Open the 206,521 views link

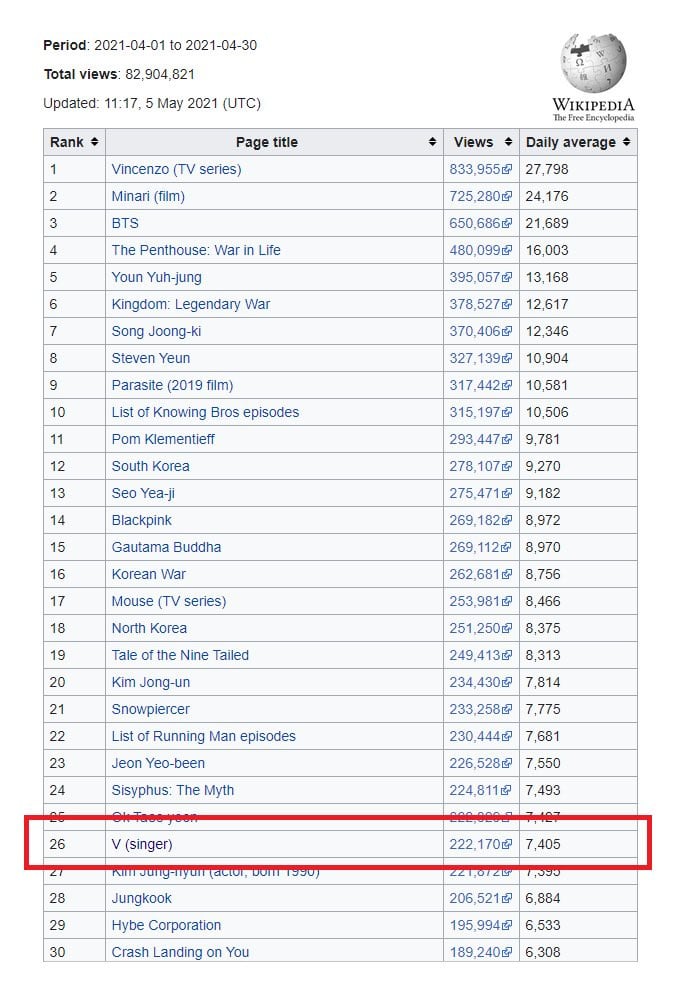(475, 898)
